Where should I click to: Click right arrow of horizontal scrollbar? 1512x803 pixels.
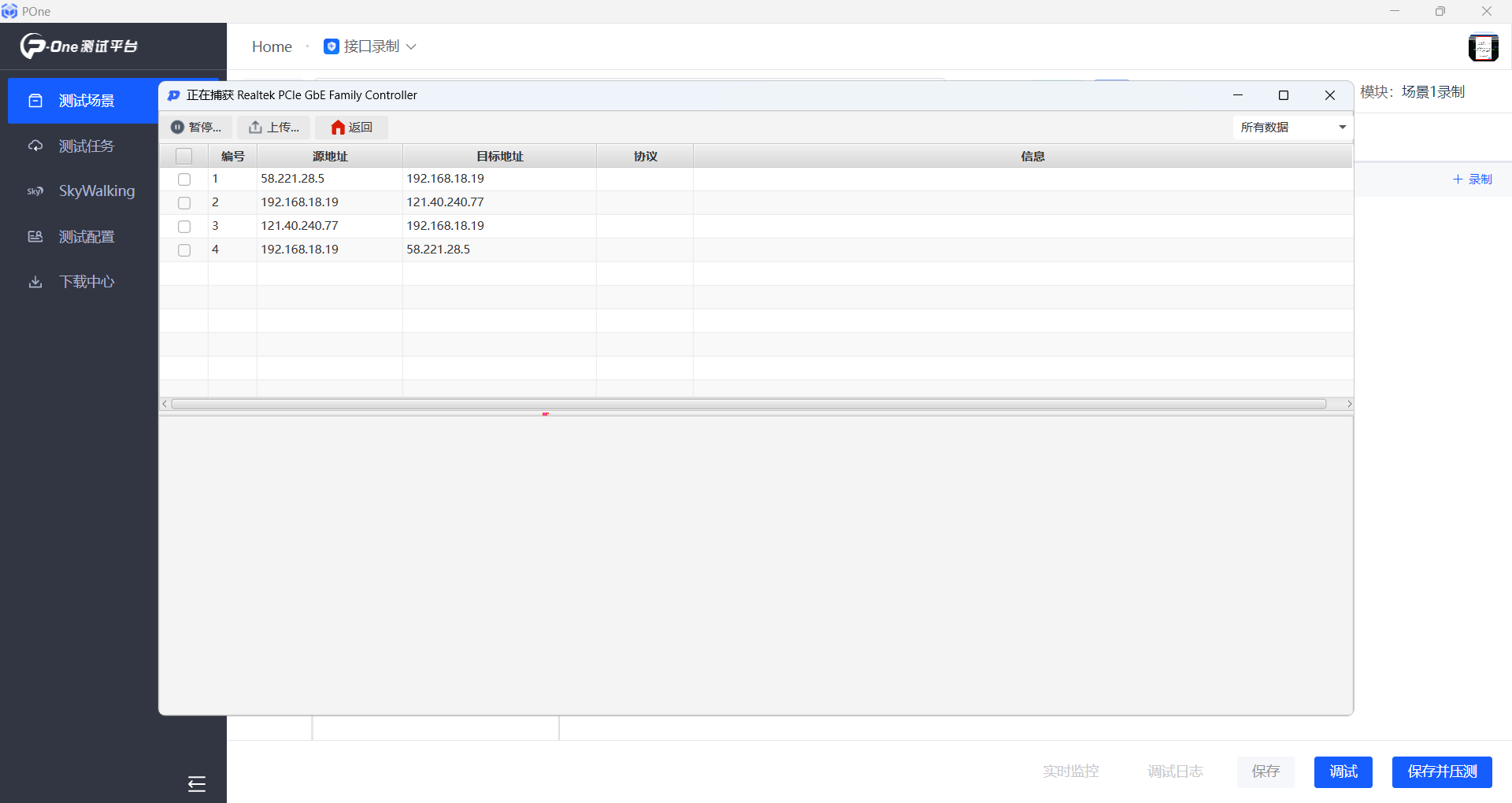1349,404
